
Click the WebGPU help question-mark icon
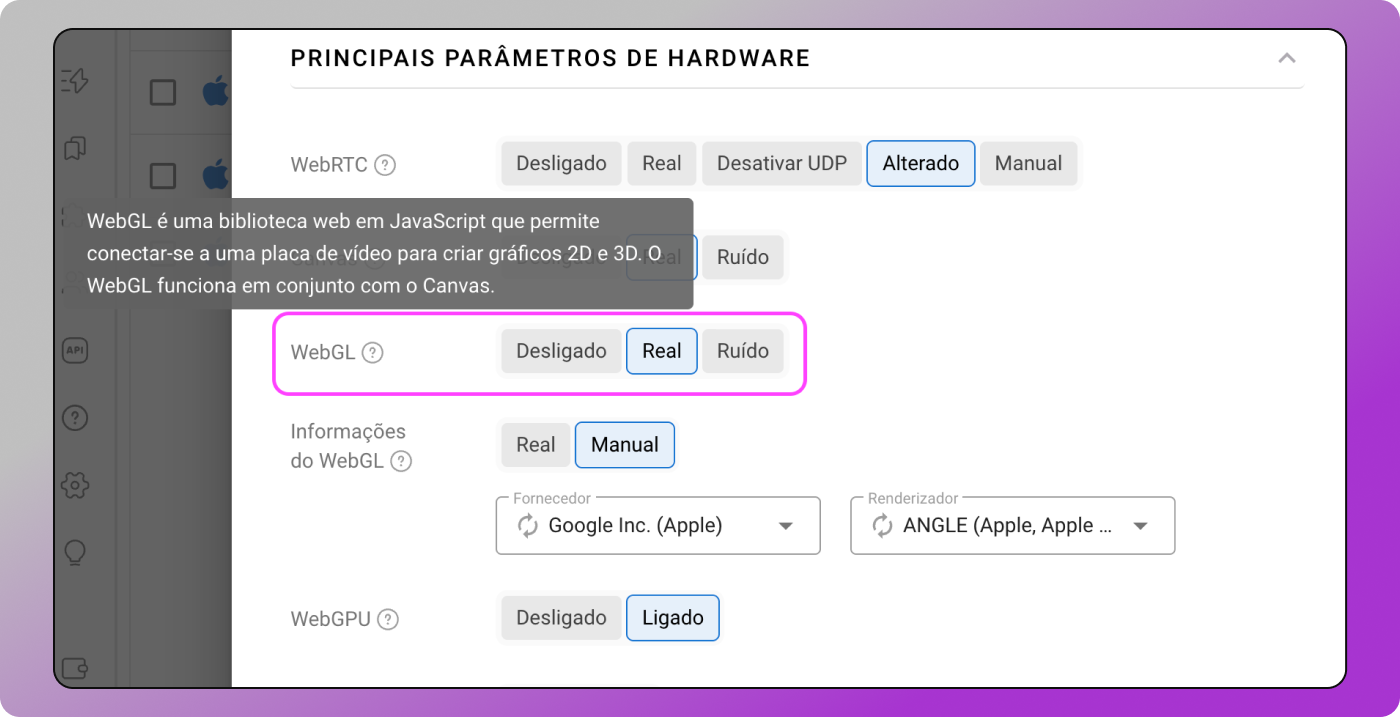coord(388,619)
